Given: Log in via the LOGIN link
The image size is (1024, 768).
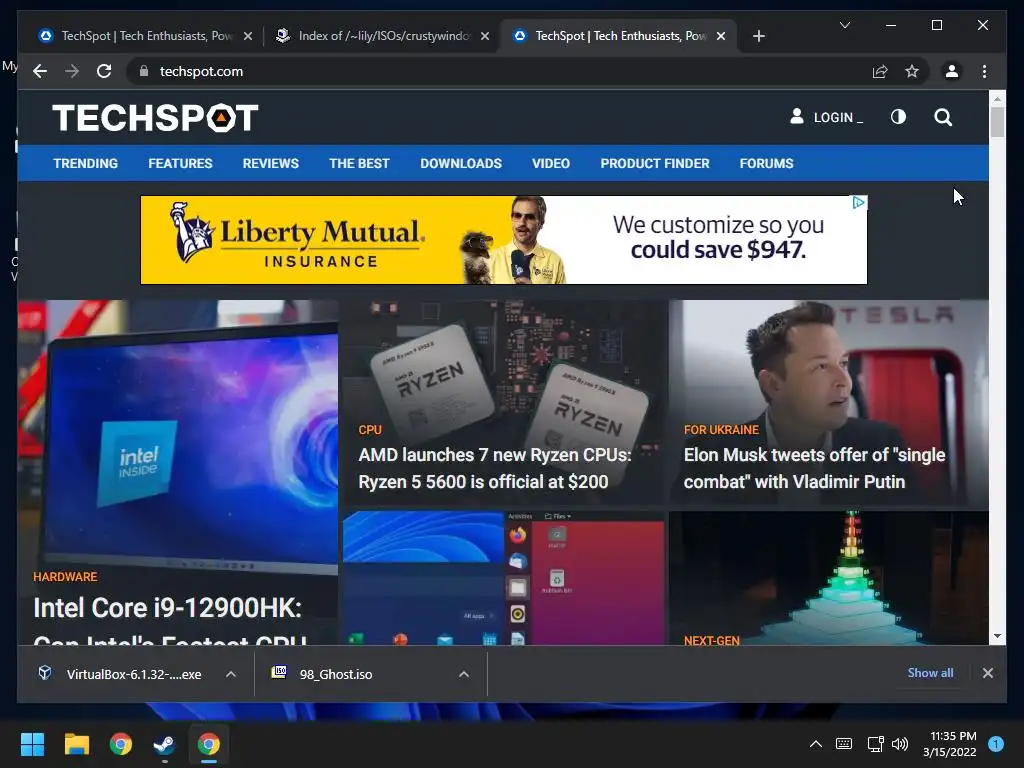Looking at the screenshot, I should click(x=826, y=118).
